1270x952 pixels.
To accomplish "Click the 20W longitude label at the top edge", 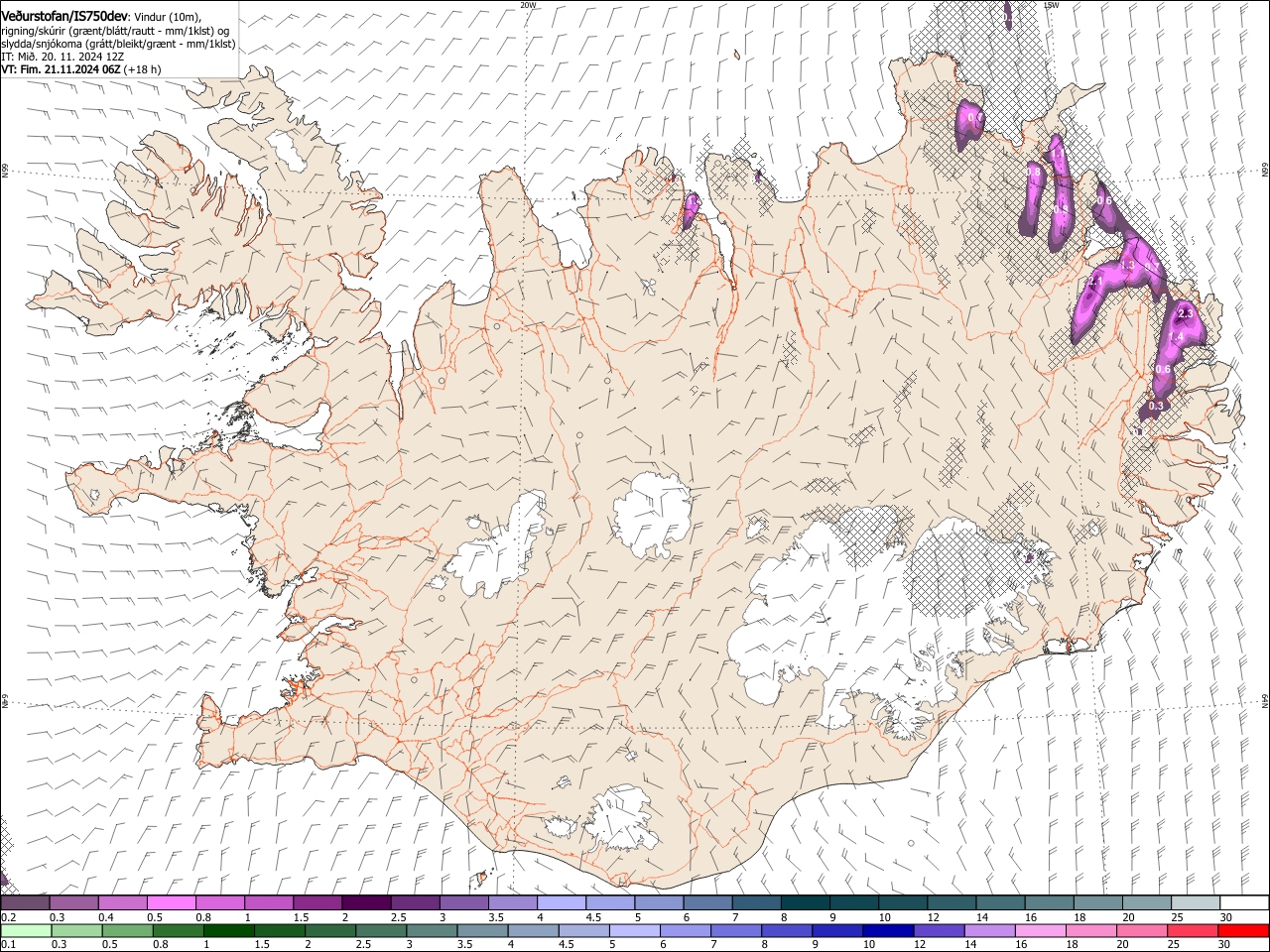I will tap(528, 5).
